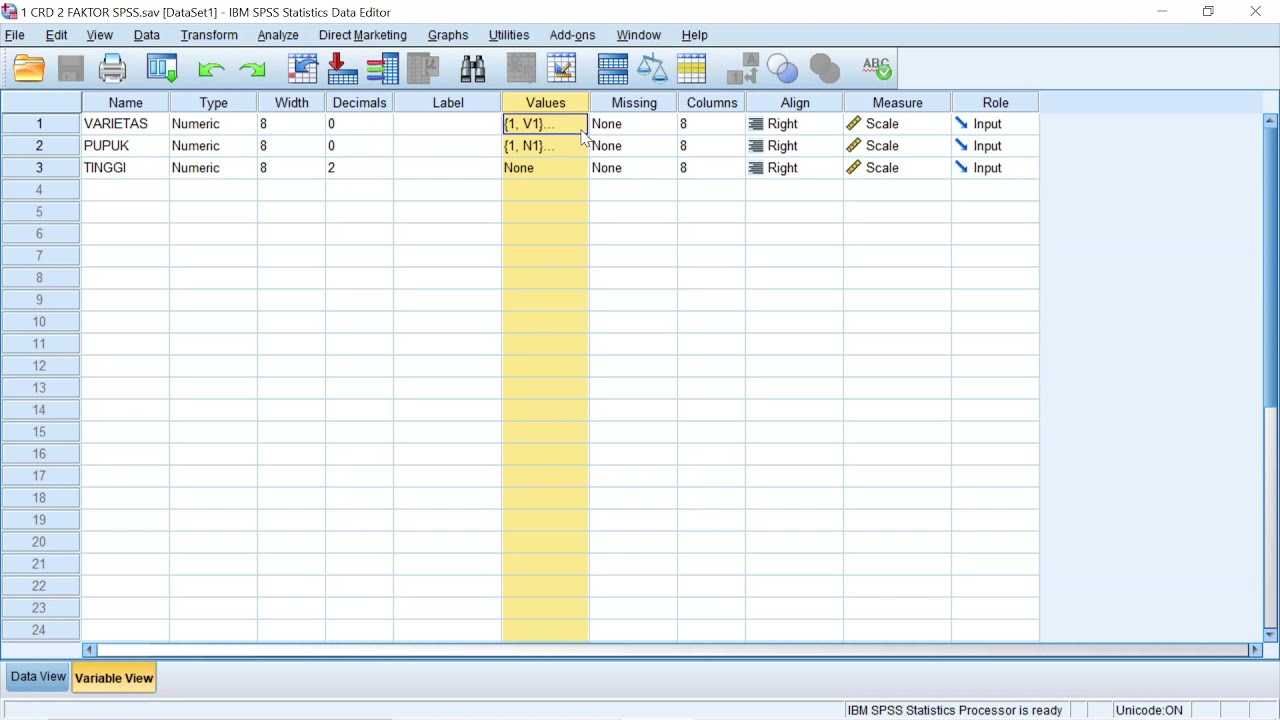Click the horizontal scrollbar left arrow
Viewport: 1280px width, 720px height.
point(89,650)
